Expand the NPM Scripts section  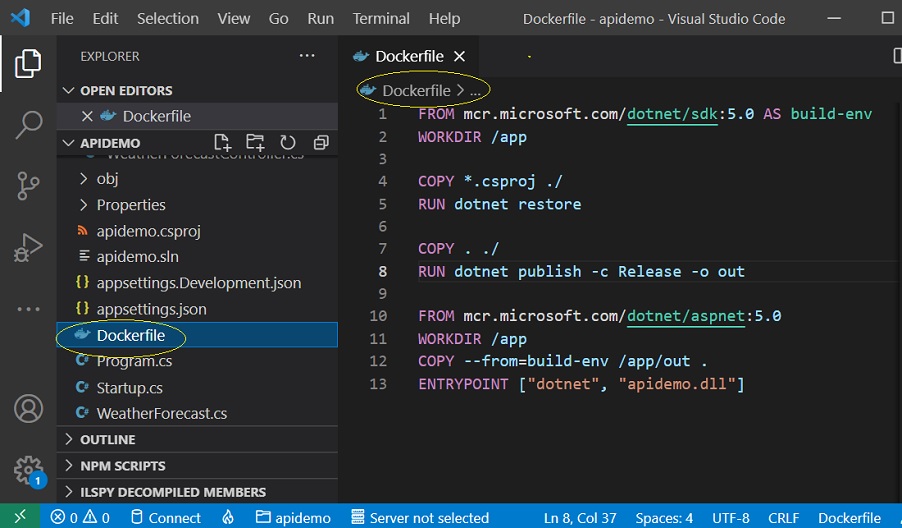(68, 466)
